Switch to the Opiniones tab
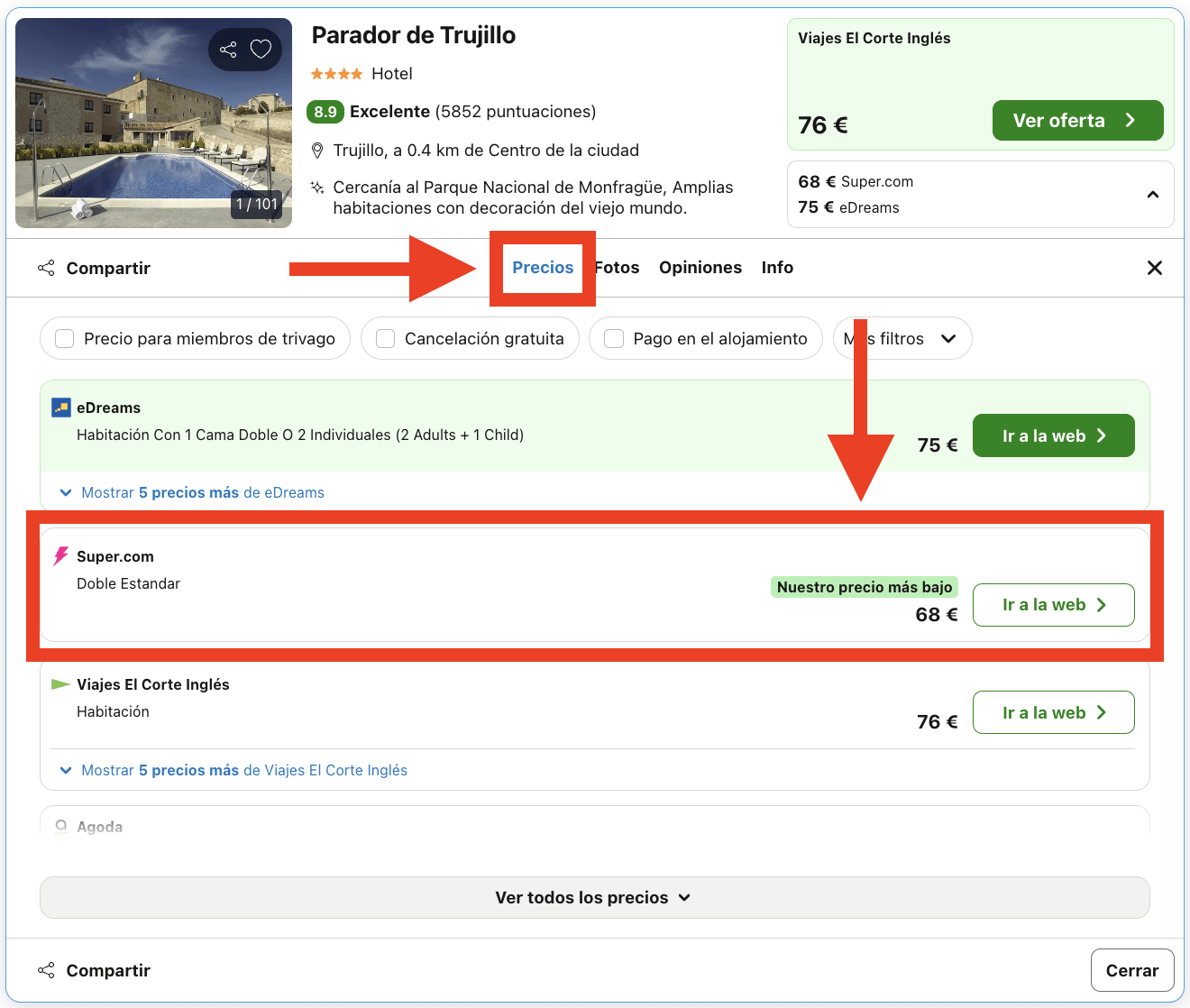The image size is (1190, 1008). 700,268
